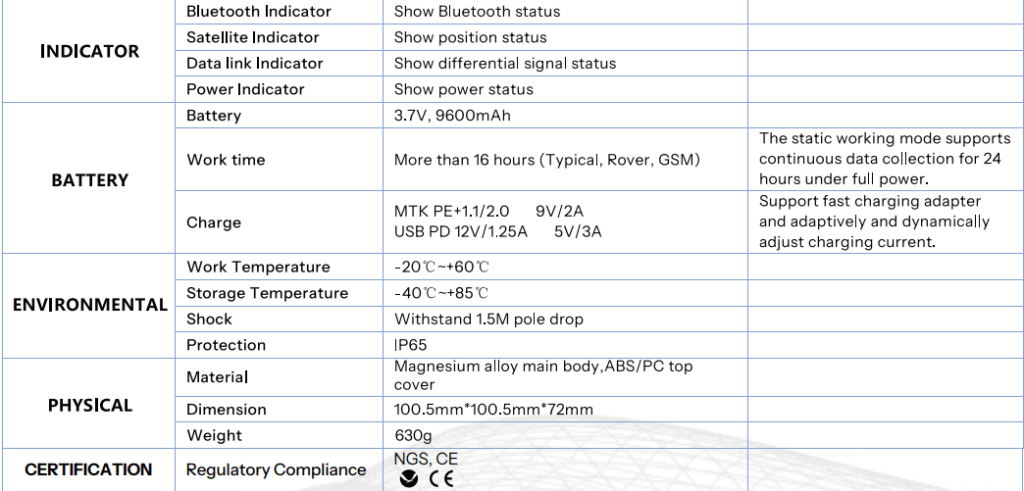1024x491 pixels.
Task: Click the '-20℃~+60℃' value
Action: [x=441, y=267]
